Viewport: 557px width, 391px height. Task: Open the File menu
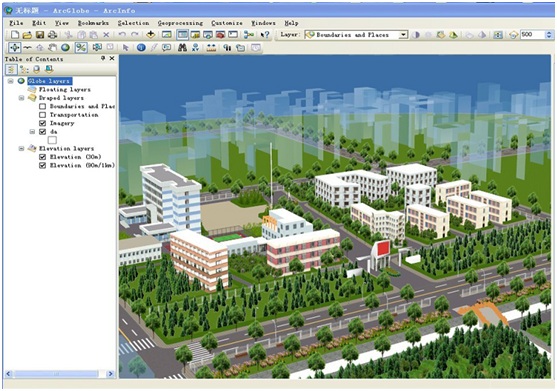tap(16, 23)
